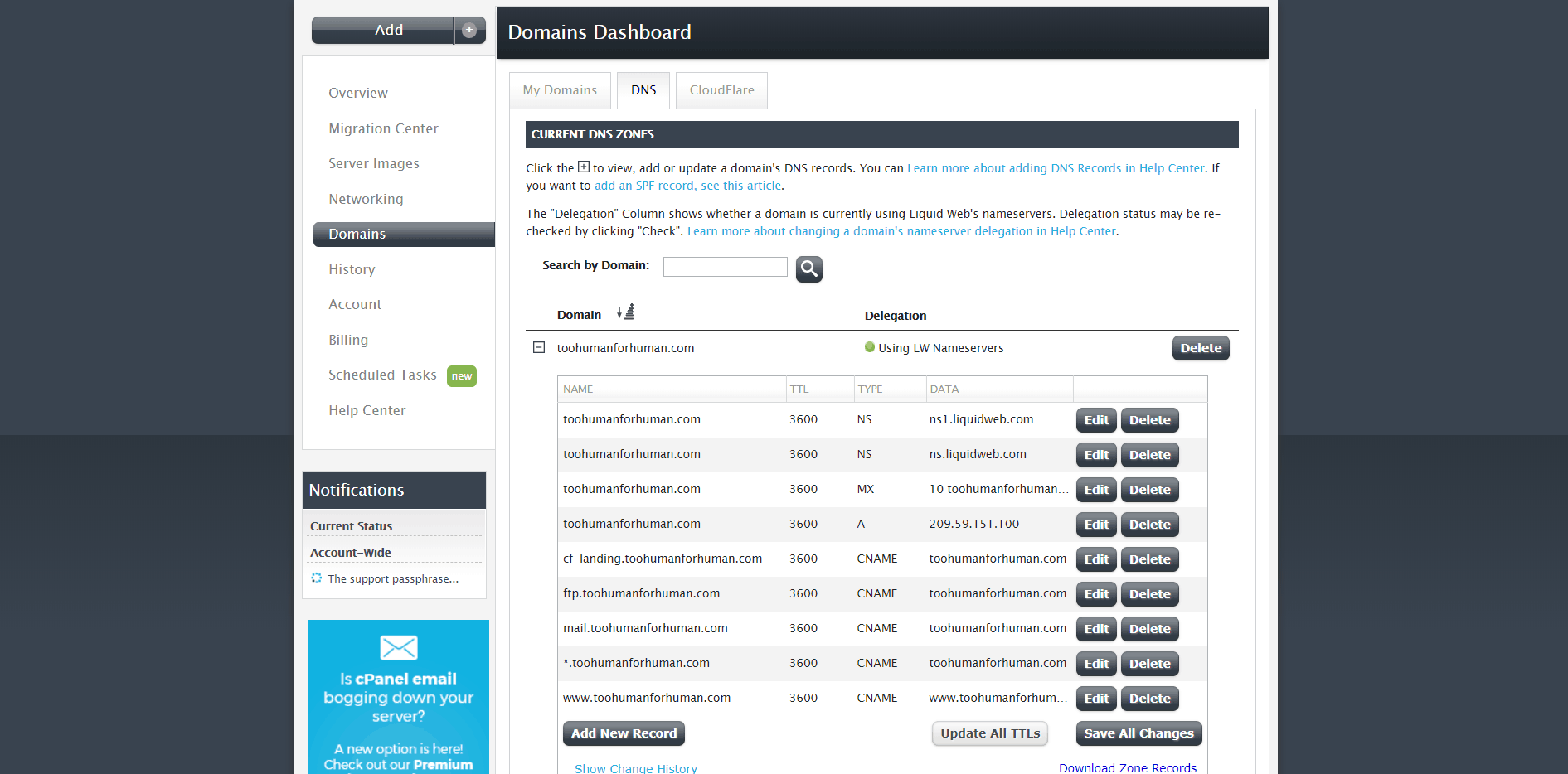Edit the cf-landing CNAME record
This screenshot has width=1568, height=774.
pyautogui.click(x=1096, y=559)
